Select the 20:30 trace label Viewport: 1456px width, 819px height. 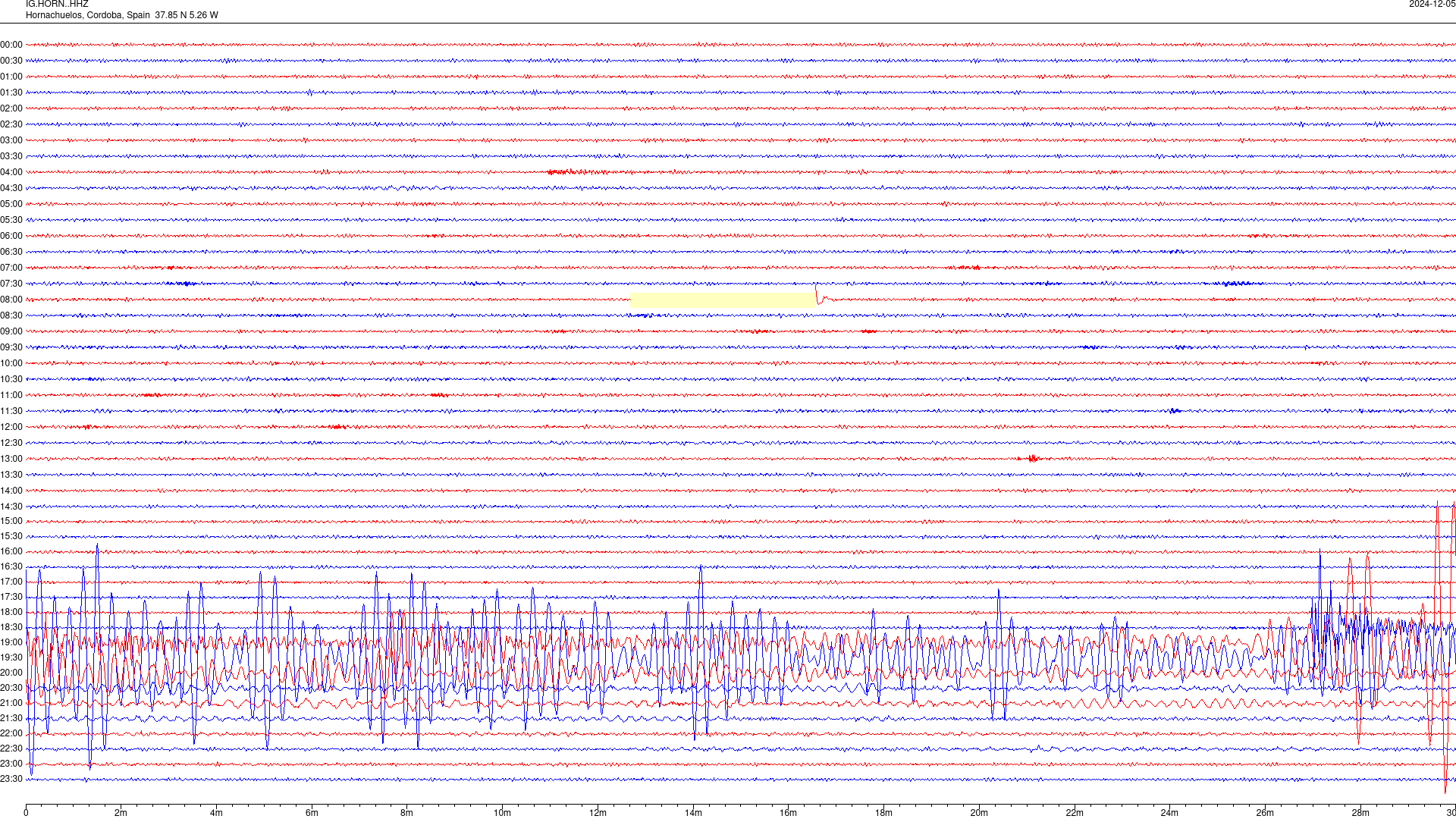tap(11, 688)
